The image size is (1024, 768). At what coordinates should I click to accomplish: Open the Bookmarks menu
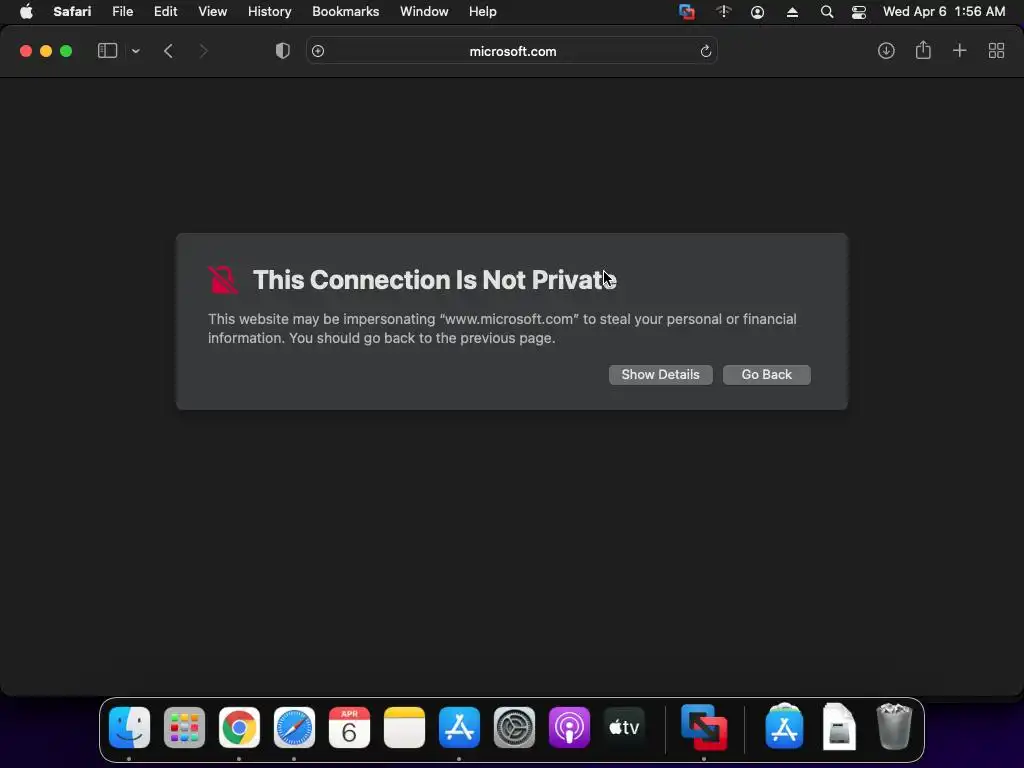coord(345,12)
